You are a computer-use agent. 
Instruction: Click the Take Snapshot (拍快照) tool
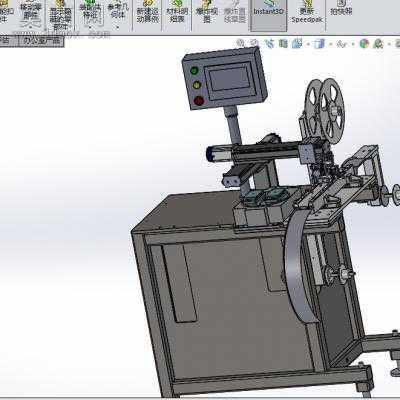[341, 9]
